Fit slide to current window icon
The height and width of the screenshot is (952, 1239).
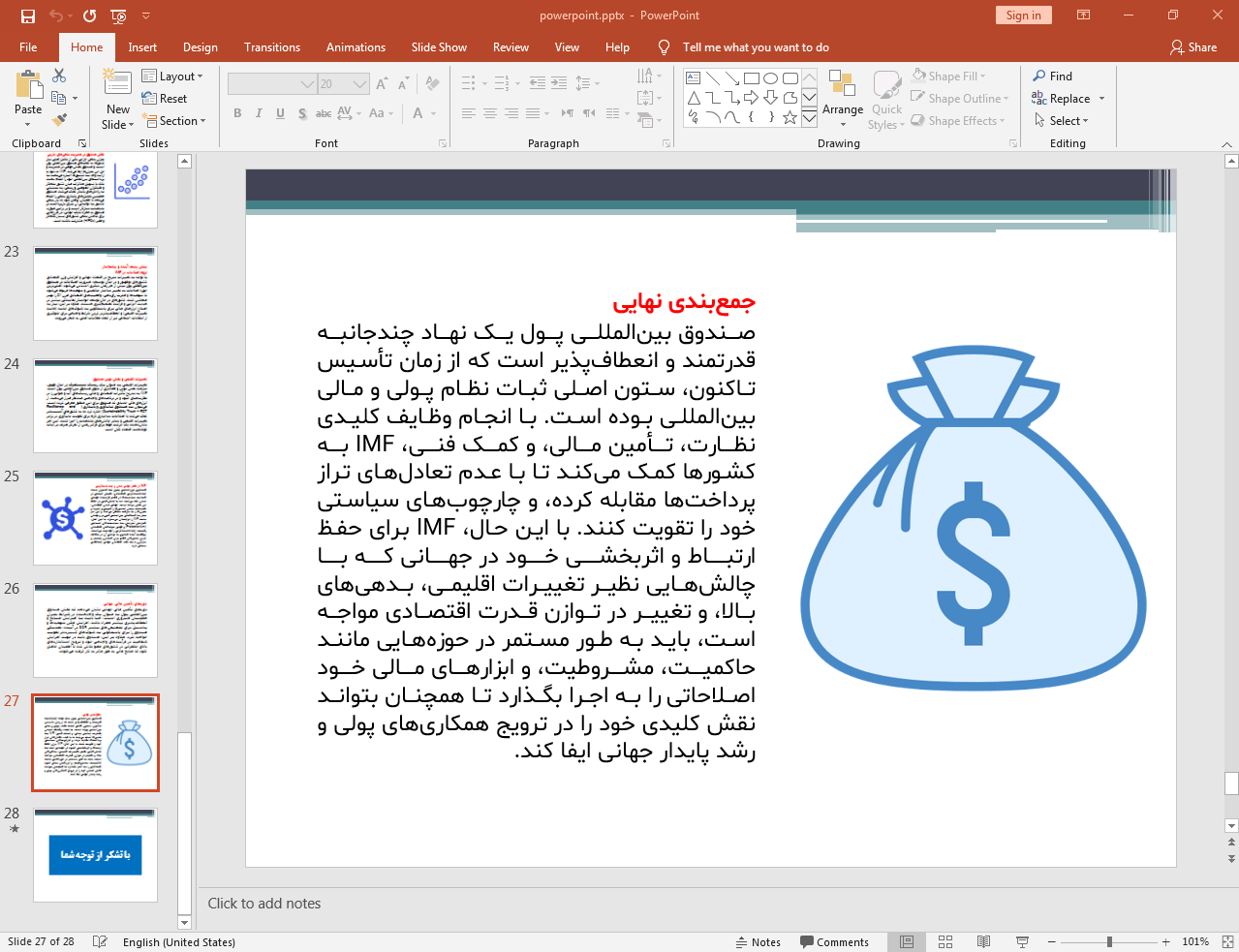click(x=1227, y=941)
